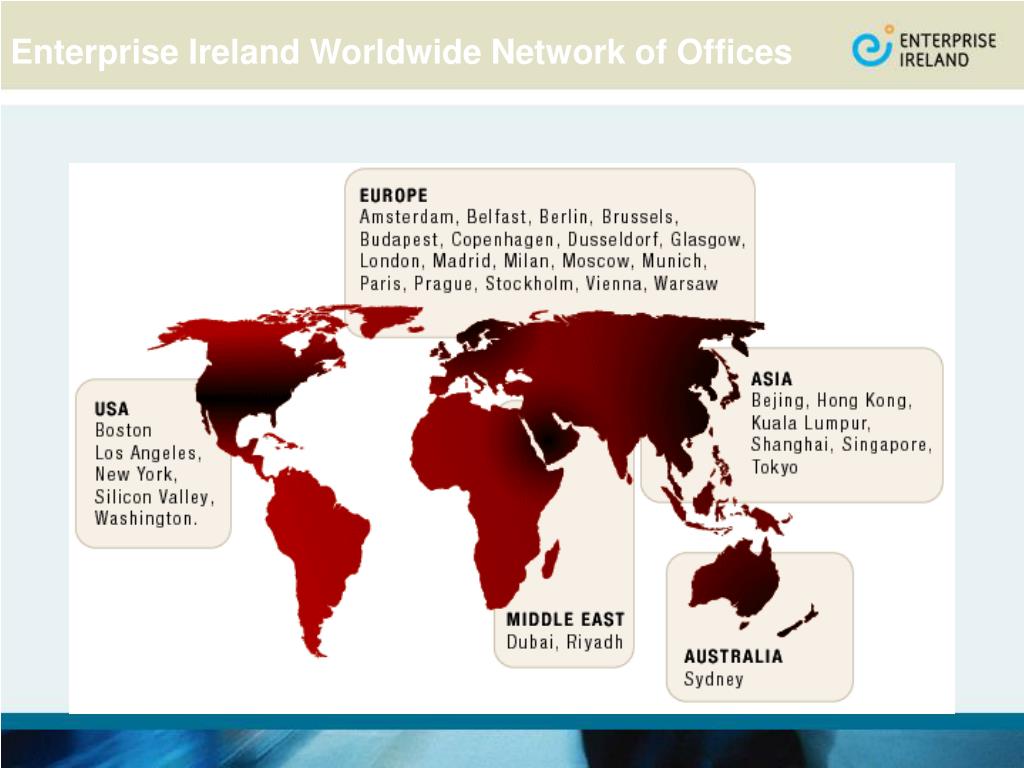The height and width of the screenshot is (768, 1024).
Task: Click 'Kuala Lumpur,' in the Asia list
Action: 811,423
